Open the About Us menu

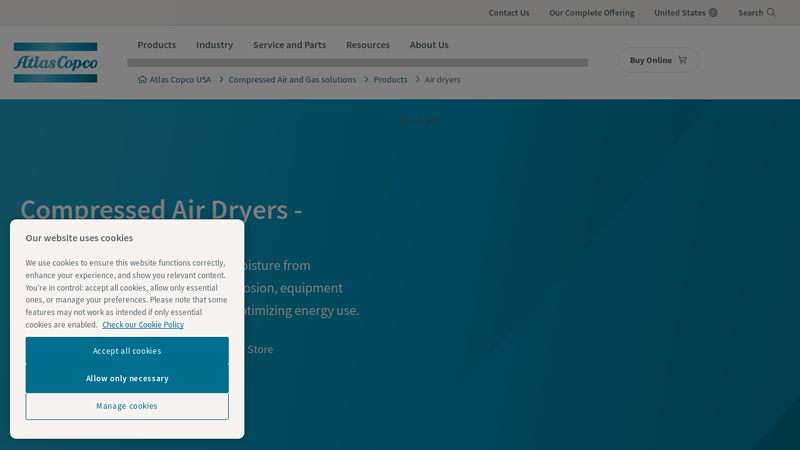pyautogui.click(x=429, y=45)
